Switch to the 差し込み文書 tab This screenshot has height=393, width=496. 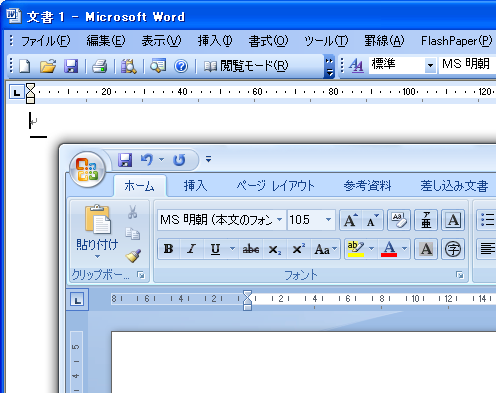coord(454,186)
